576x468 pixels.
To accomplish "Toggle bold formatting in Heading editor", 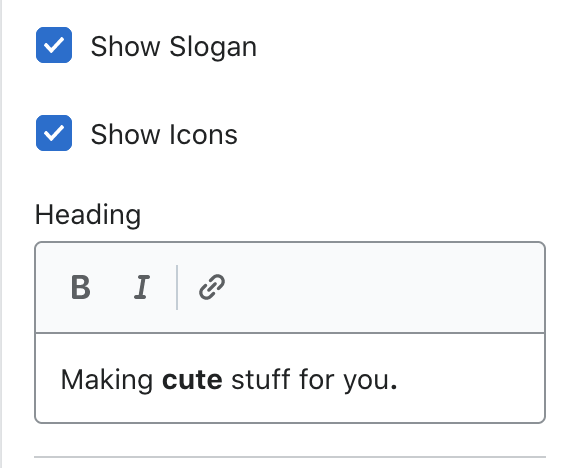I will [x=80, y=287].
